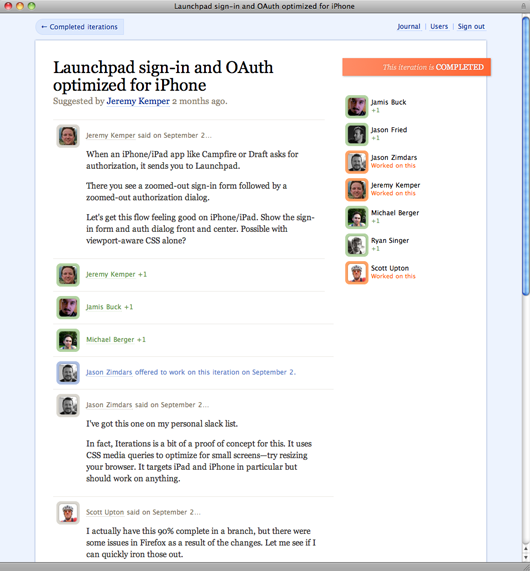
Task: Click avatar beside 'Jason Zimdars offered to work'
Action: 68,373
